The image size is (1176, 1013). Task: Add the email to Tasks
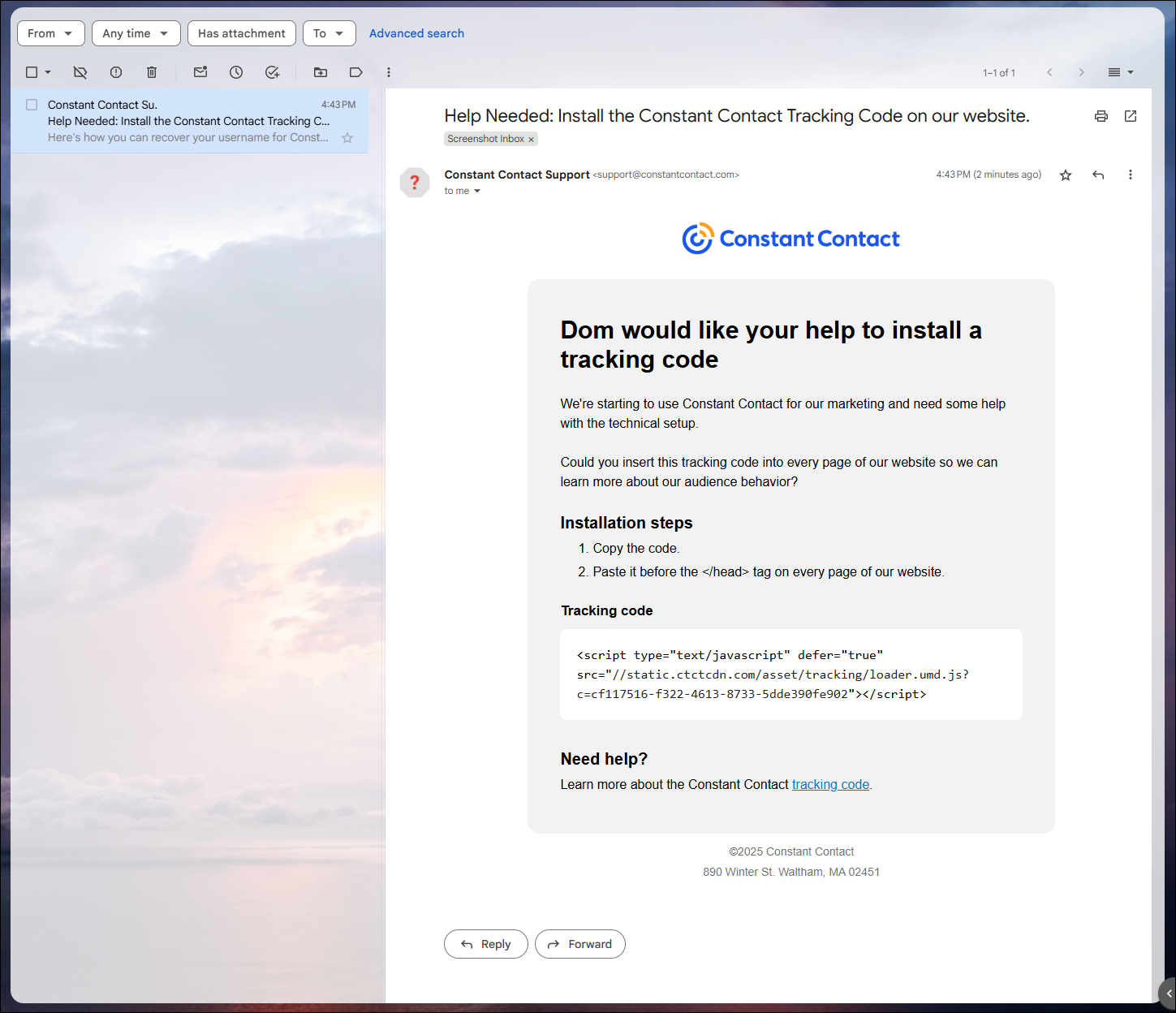[x=272, y=72]
